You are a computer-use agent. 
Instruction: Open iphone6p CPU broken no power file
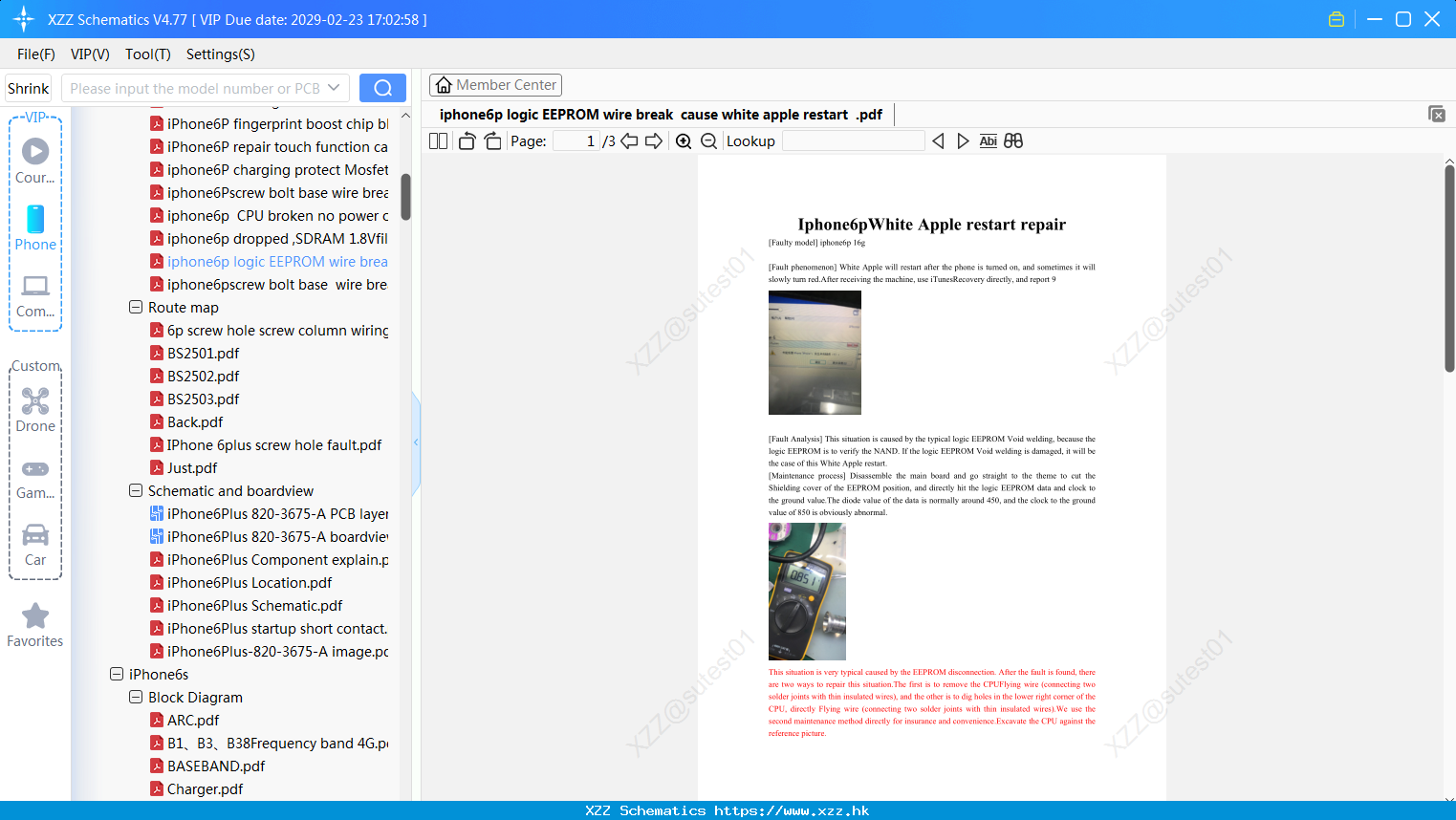(x=270, y=215)
